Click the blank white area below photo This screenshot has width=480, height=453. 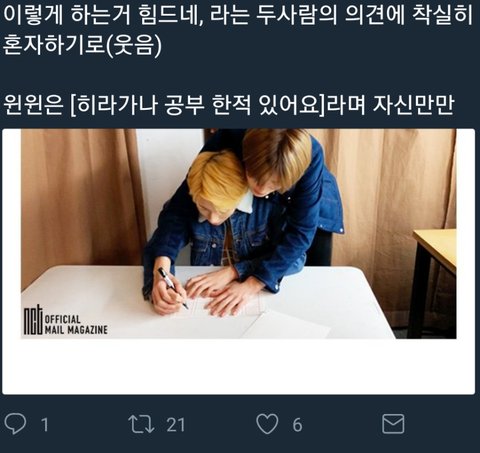pos(238,366)
